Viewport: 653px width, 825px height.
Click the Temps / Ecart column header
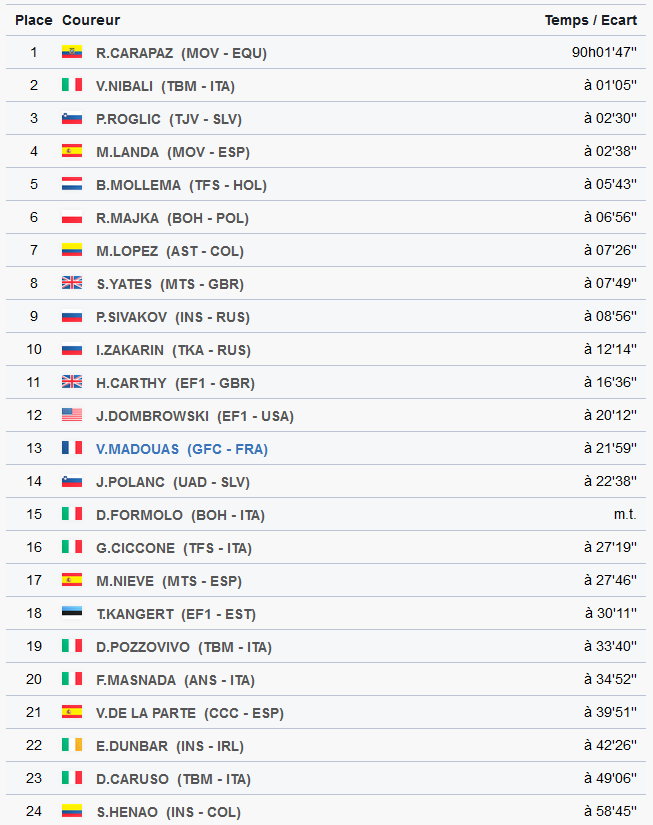(590, 20)
